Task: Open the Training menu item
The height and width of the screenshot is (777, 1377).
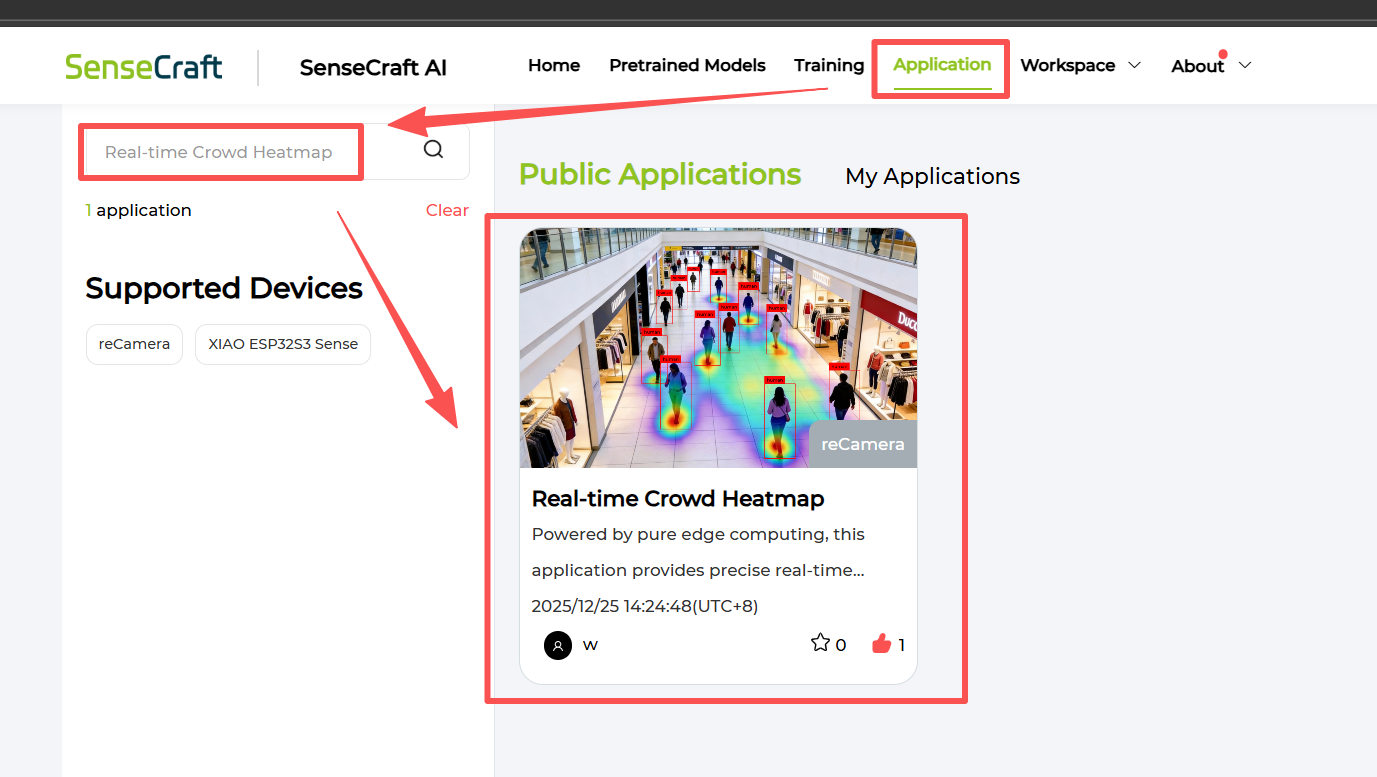Action: point(828,66)
